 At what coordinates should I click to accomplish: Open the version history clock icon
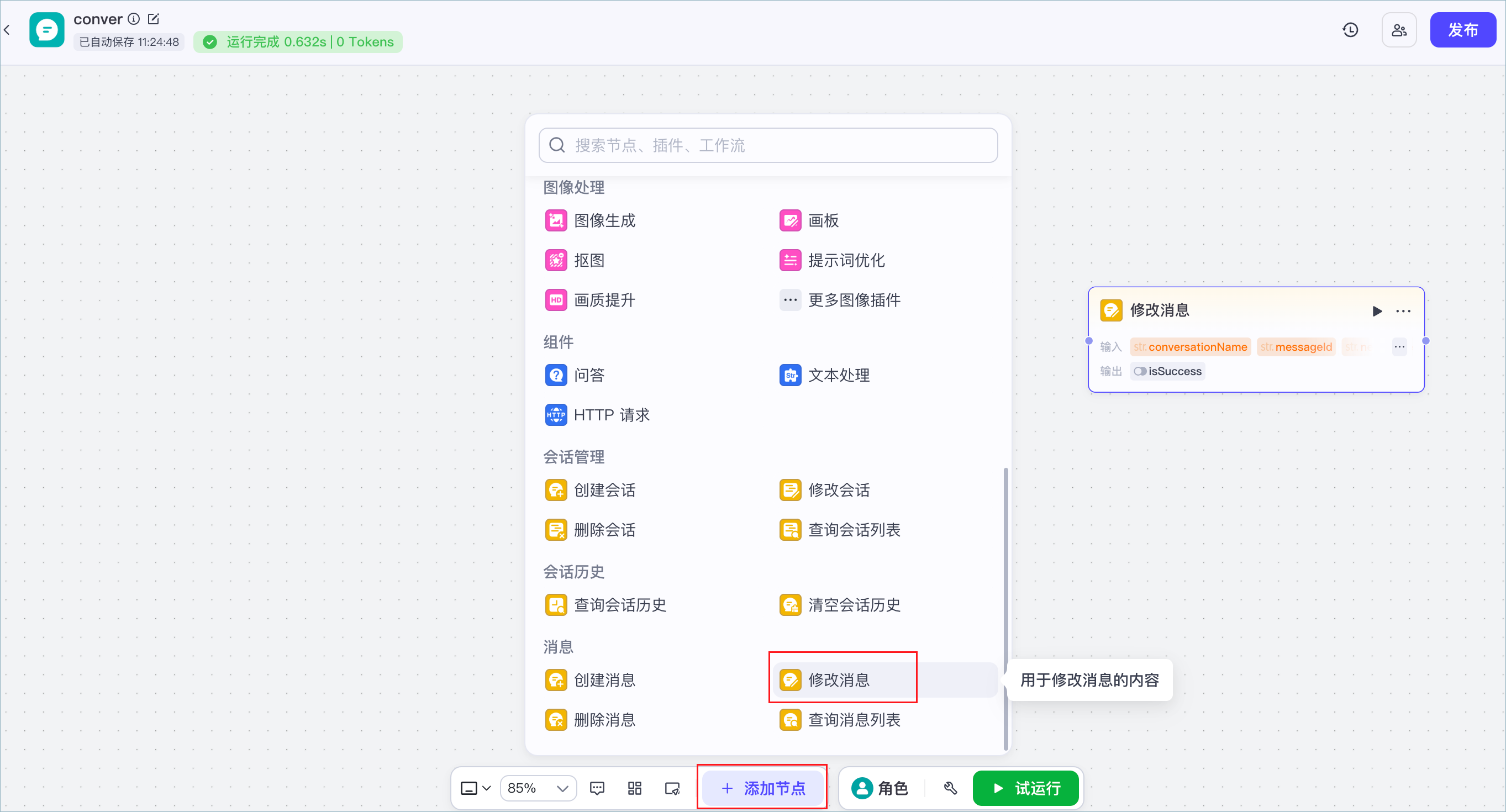point(1350,30)
